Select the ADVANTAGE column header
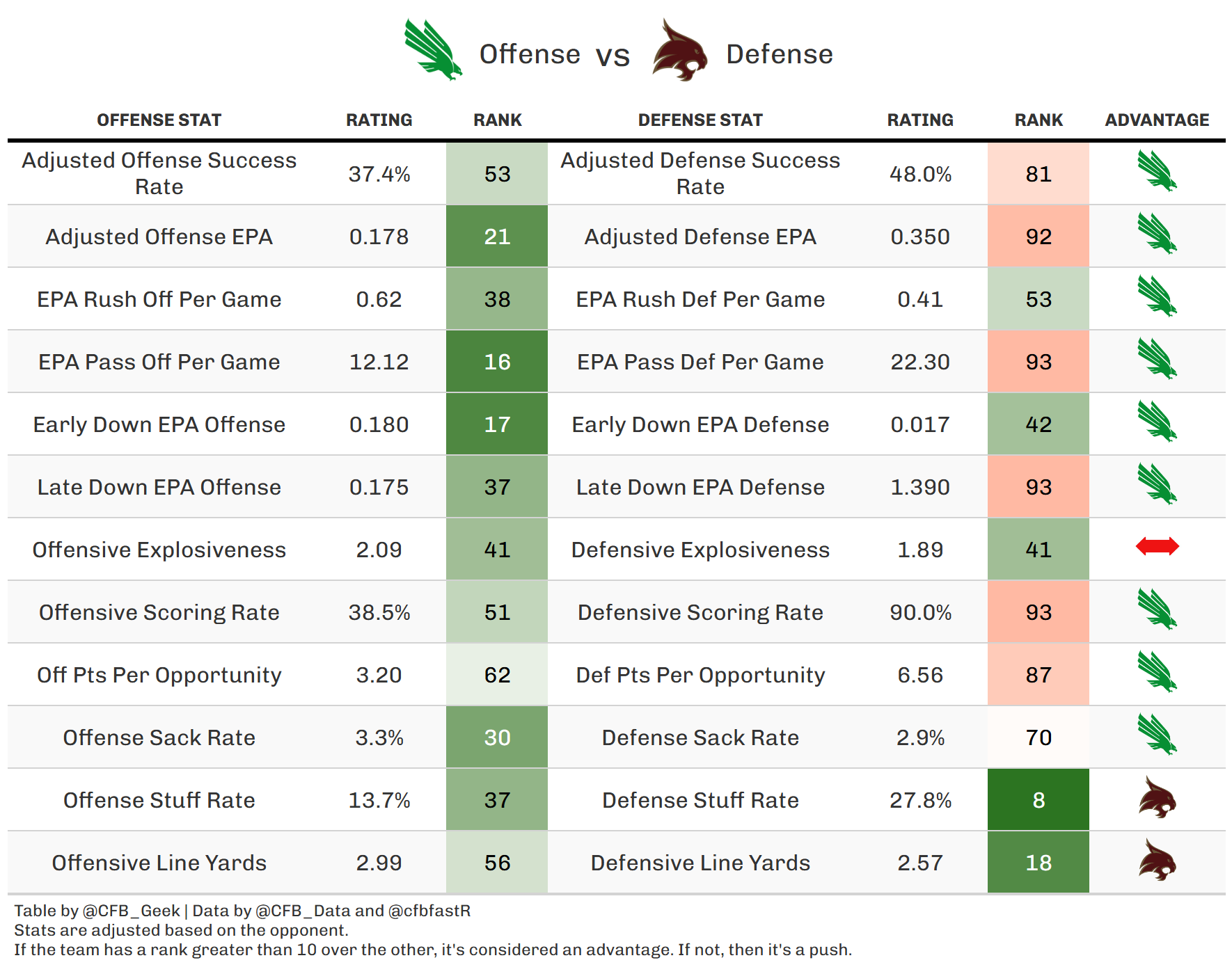This screenshot has width=1232, height=974. [1157, 120]
